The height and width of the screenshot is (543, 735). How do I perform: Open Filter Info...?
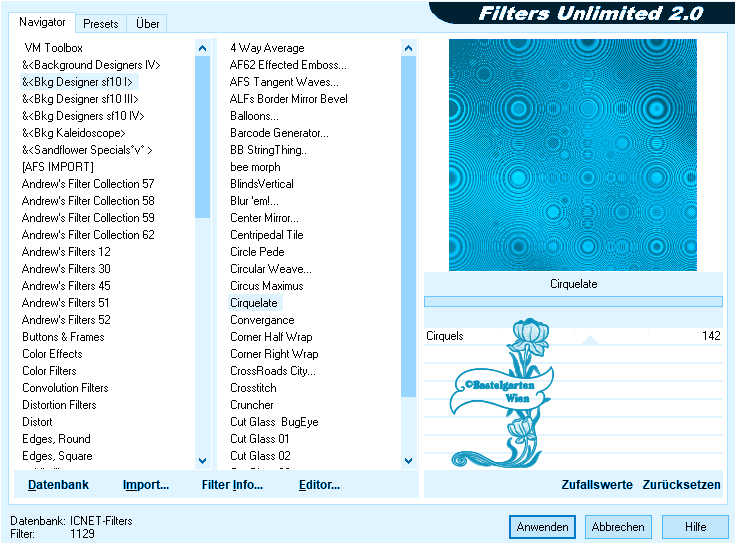[232, 484]
